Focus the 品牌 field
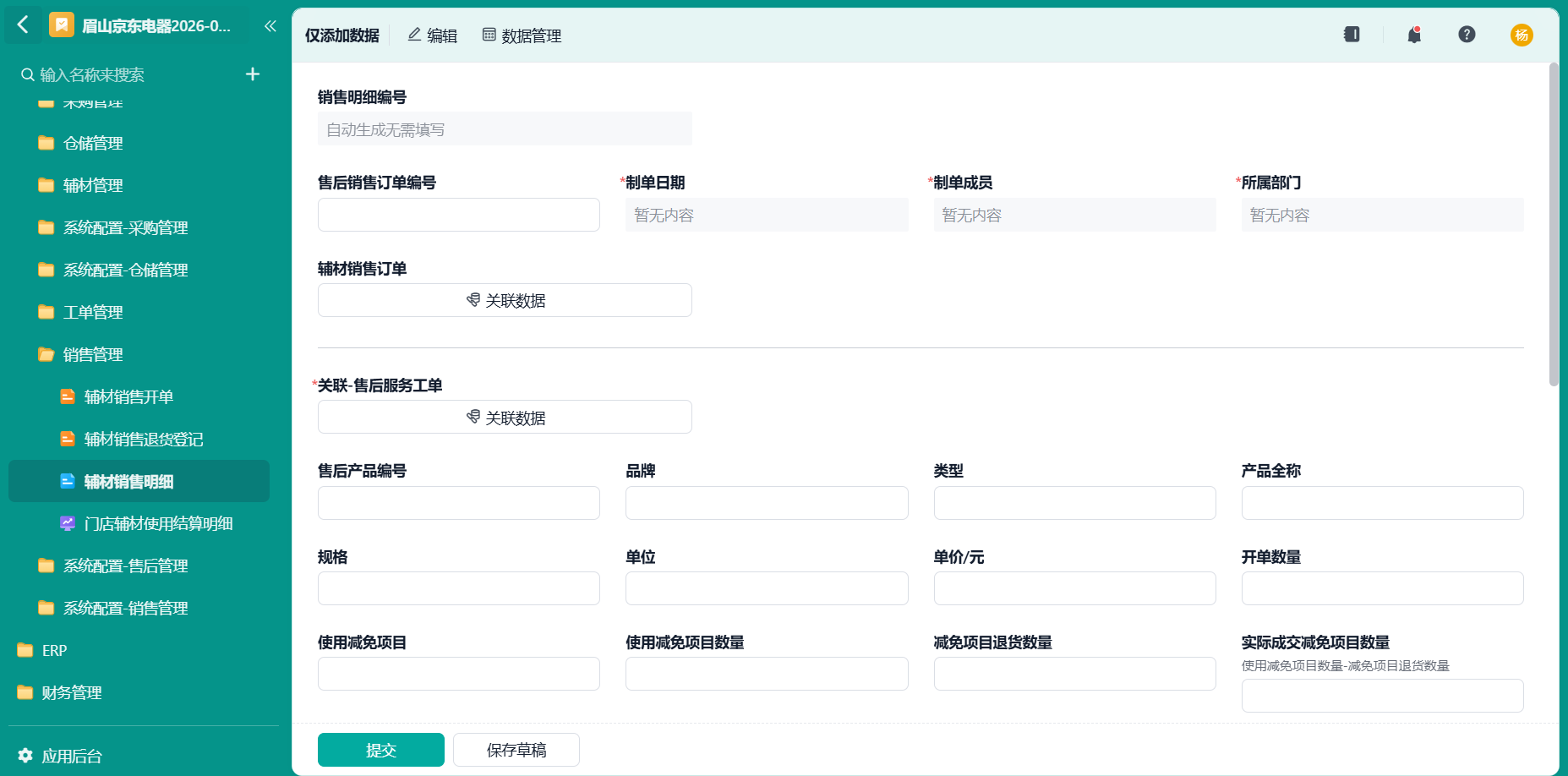This screenshot has height=776, width=1568. pos(767,503)
